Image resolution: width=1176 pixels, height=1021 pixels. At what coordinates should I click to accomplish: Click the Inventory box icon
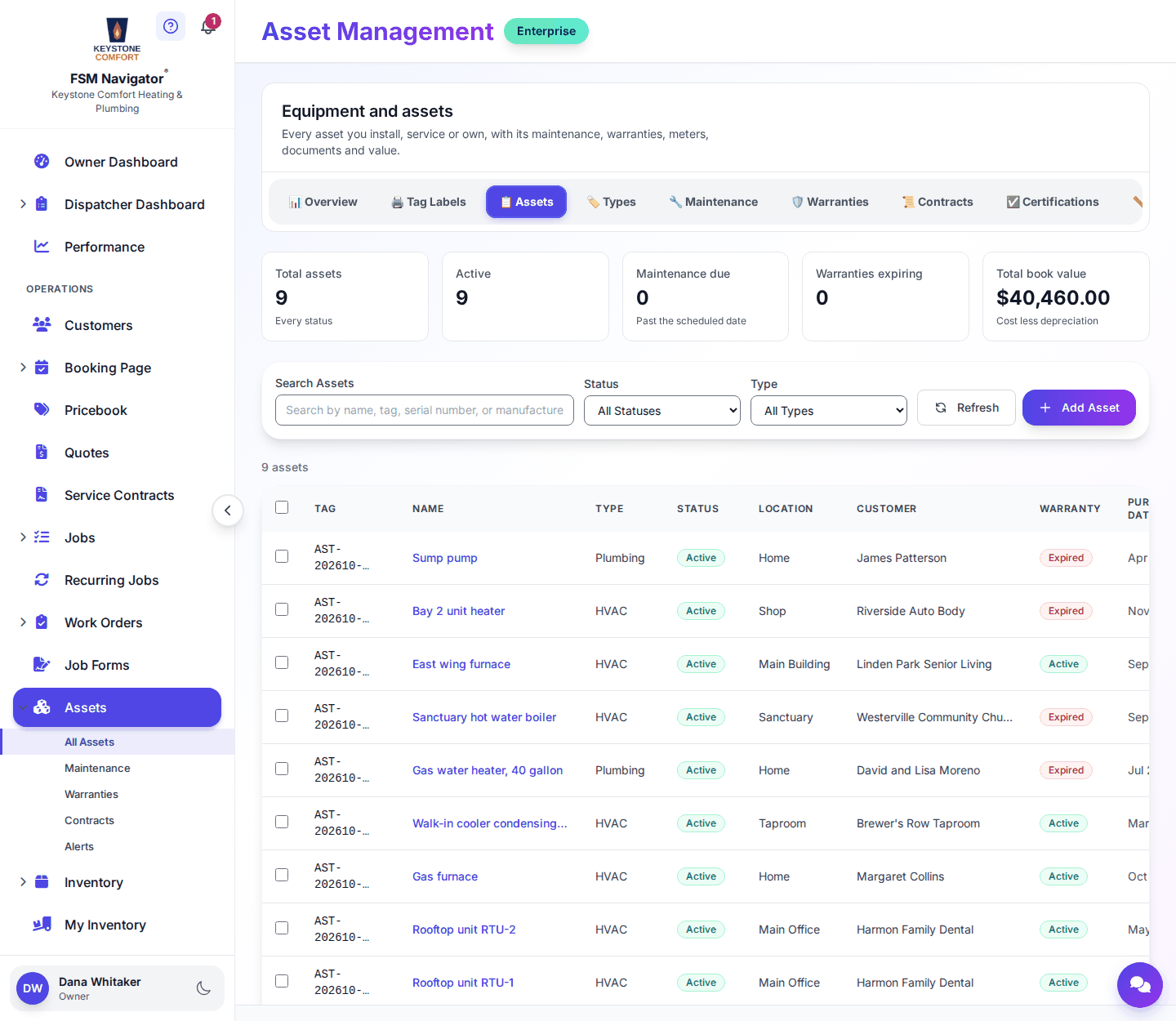(42, 882)
